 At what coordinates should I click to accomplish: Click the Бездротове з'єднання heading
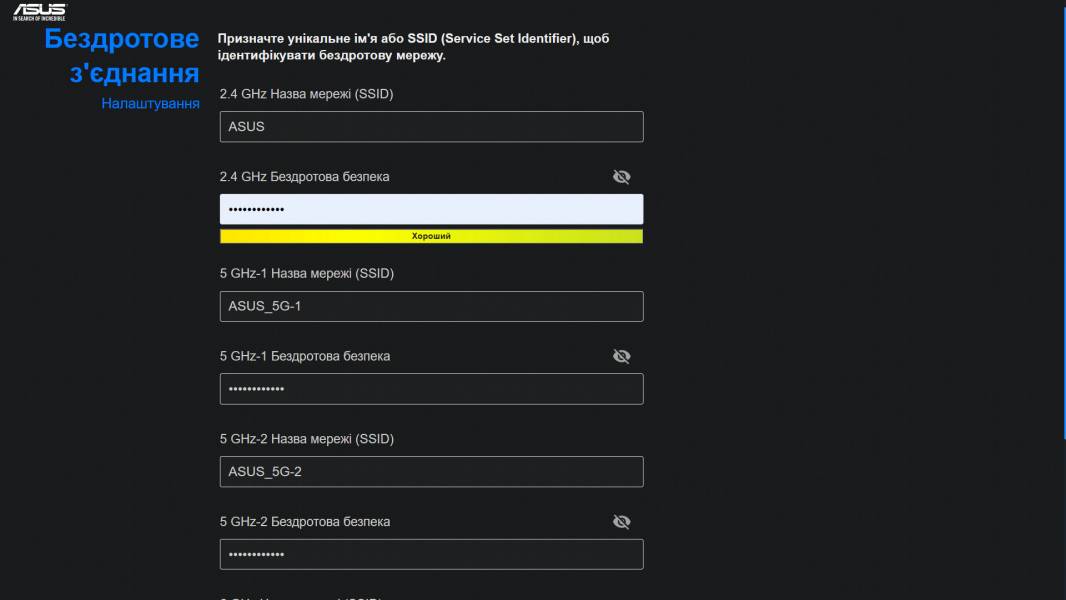tap(122, 56)
